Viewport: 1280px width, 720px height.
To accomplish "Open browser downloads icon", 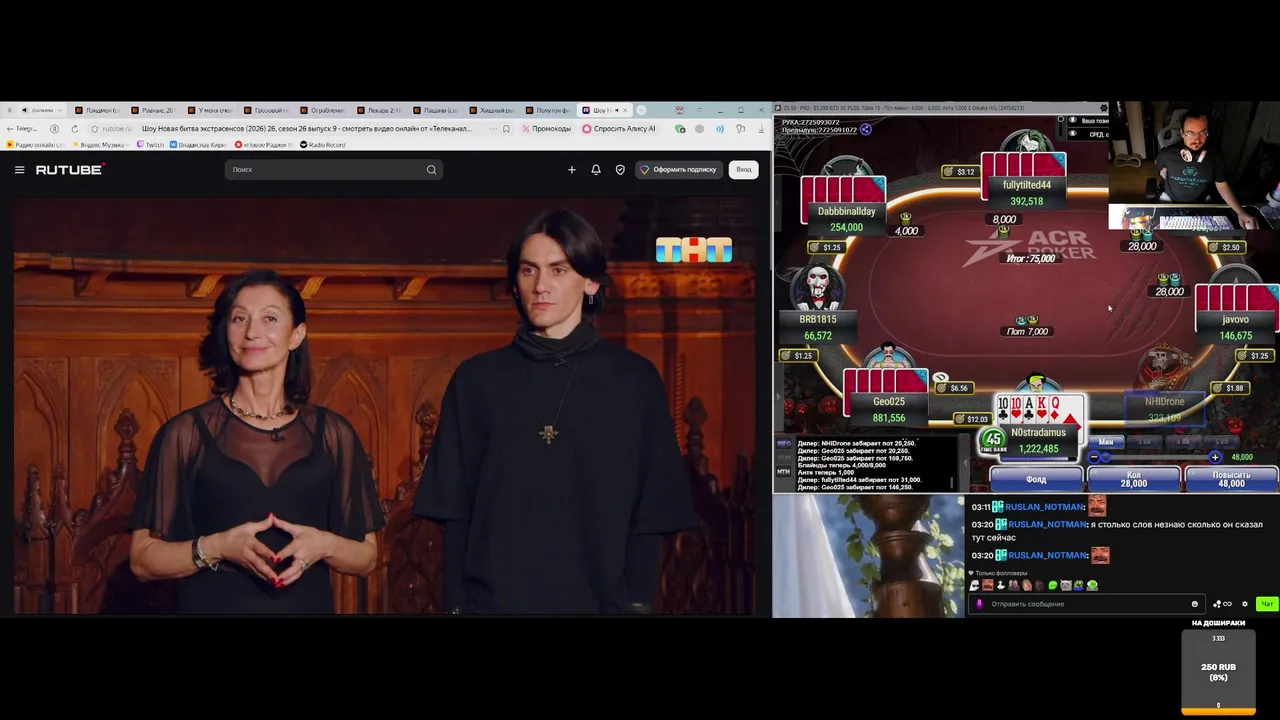I will pyautogui.click(x=761, y=129).
